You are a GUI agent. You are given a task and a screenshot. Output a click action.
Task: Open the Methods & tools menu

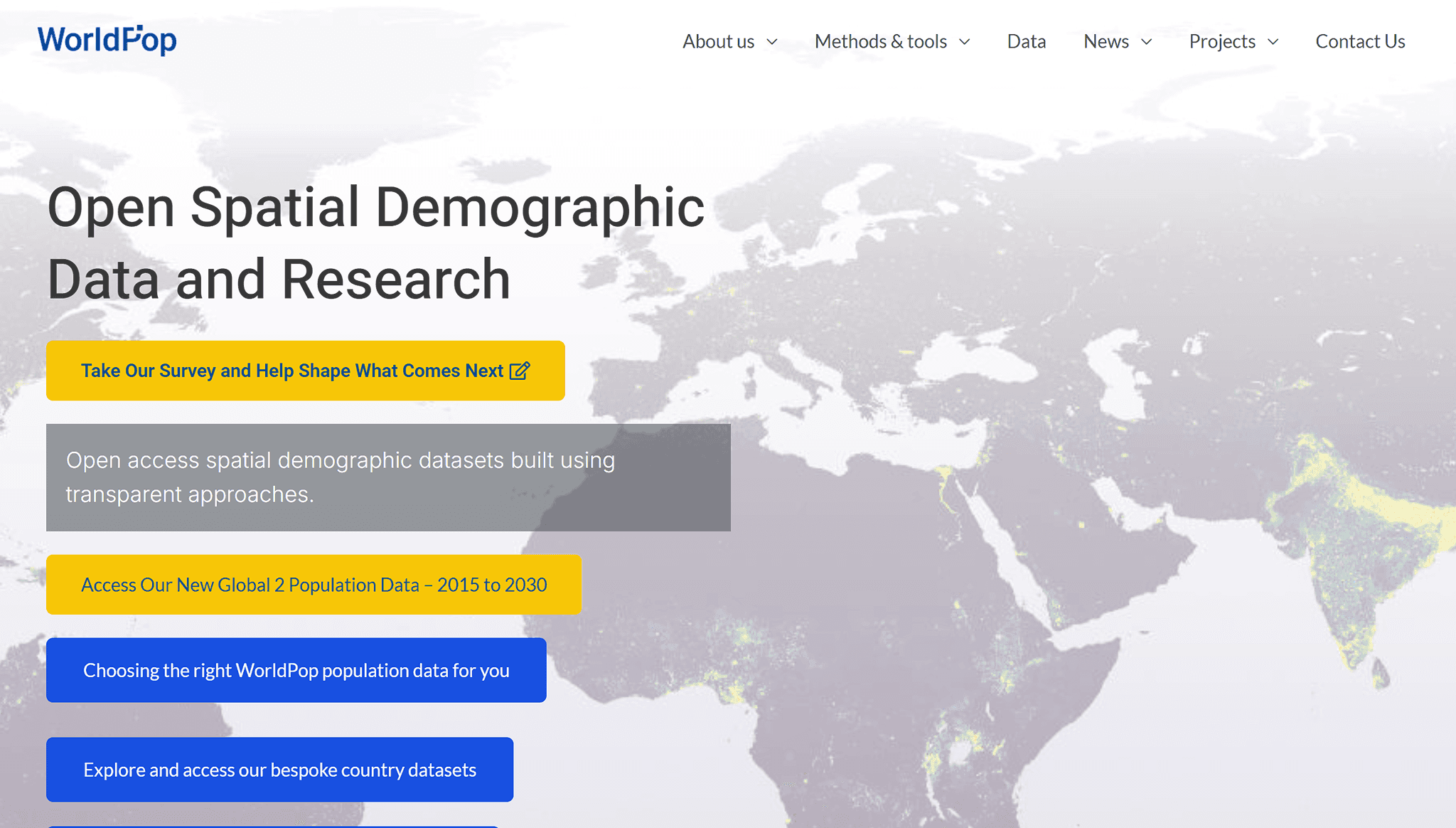(880, 41)
